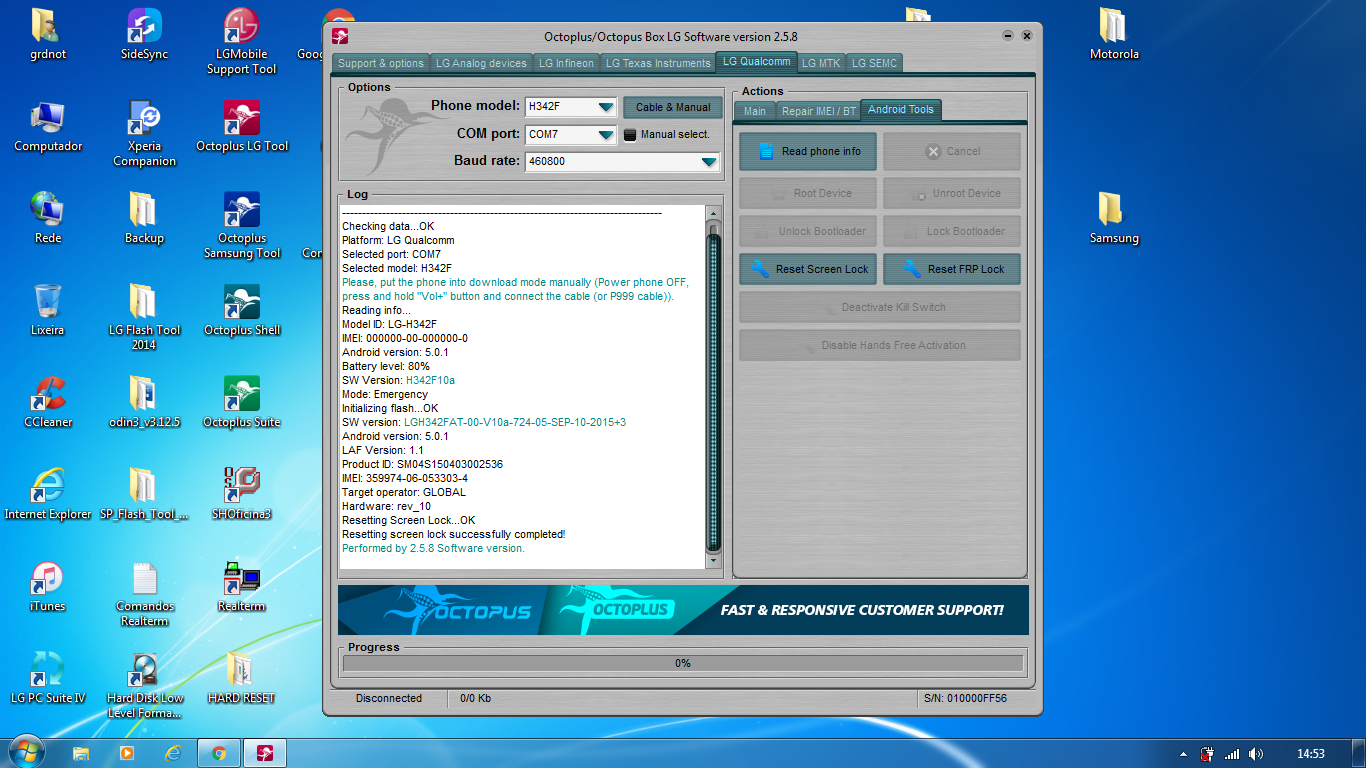
Task: Launch iTunes from the desktop
Action: [x=48, y=586]
